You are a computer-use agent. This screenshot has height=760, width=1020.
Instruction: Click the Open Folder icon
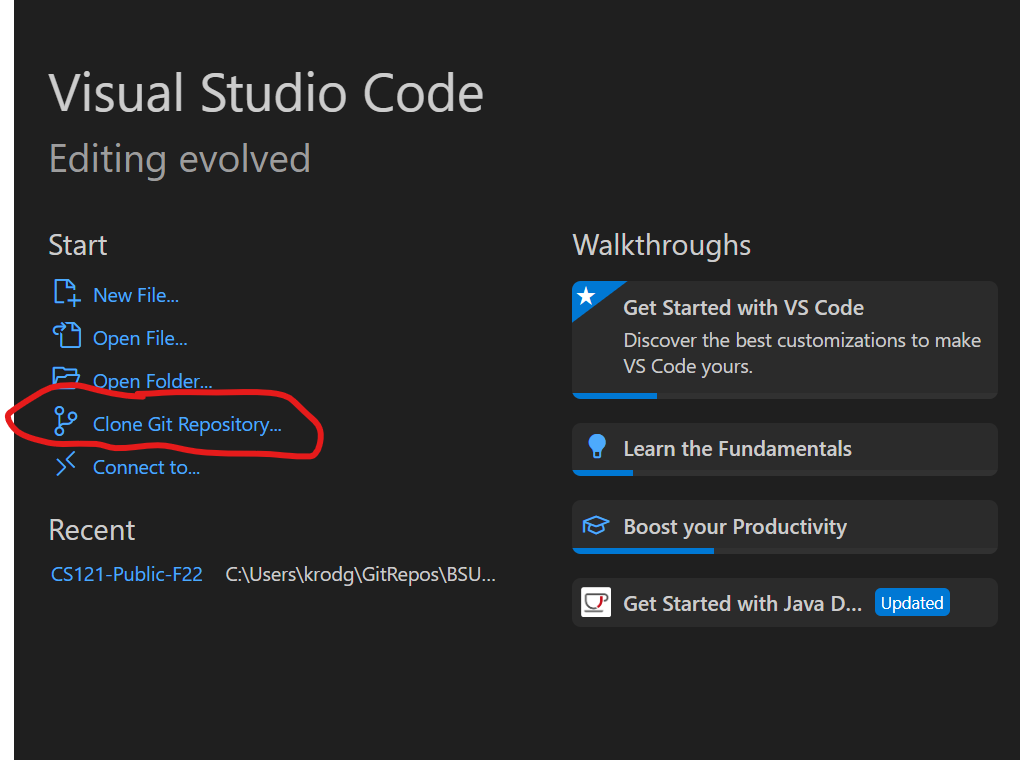[66, 378]
